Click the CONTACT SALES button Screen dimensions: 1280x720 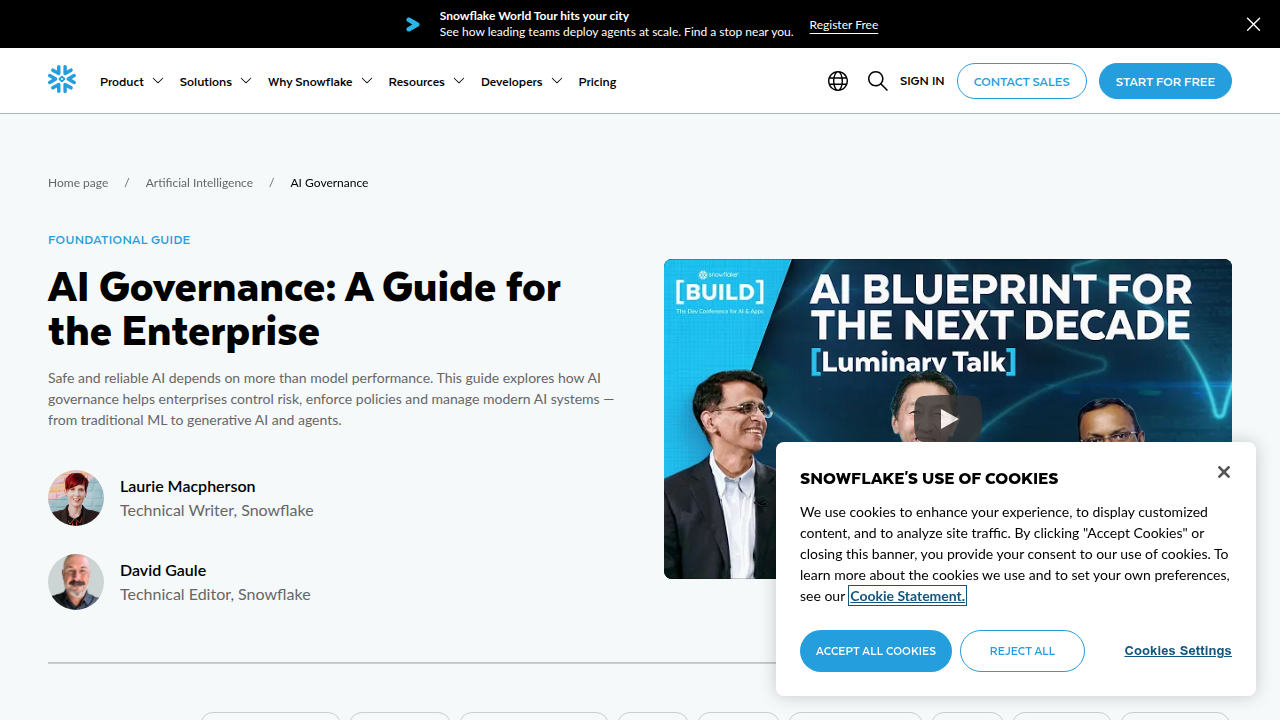[1022, 81]
